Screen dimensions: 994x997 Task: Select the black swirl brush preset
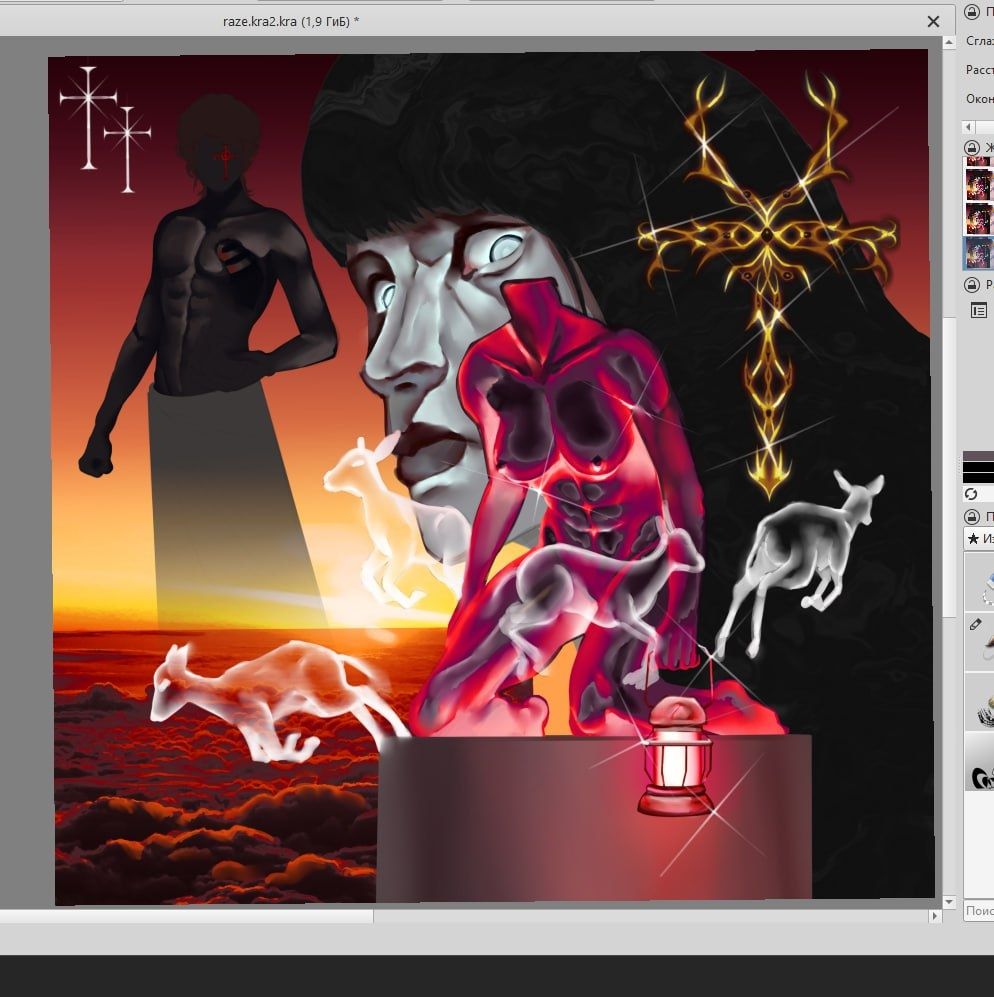click(x=979, y=761)
